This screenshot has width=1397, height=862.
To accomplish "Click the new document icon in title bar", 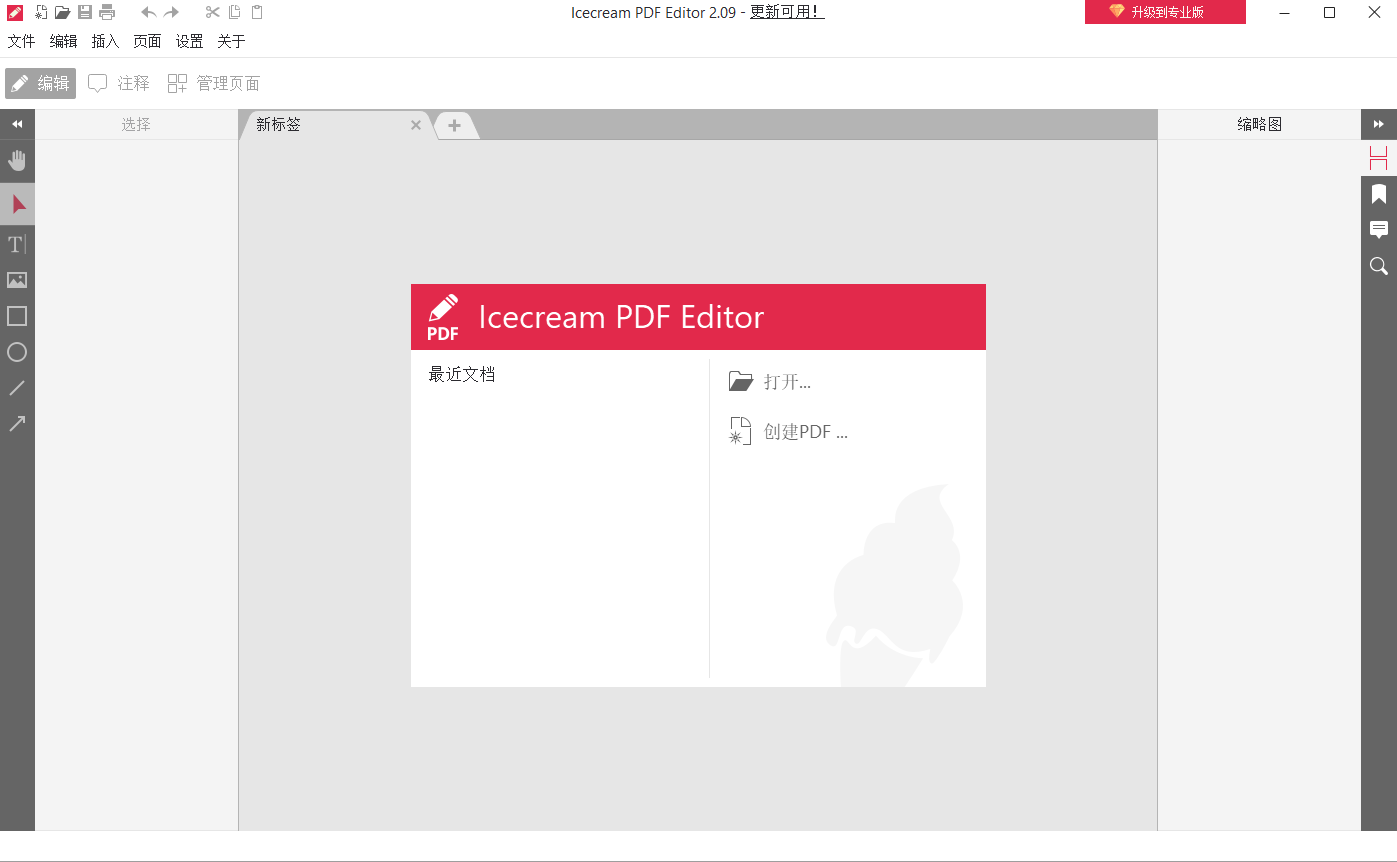I will click(x=41, y=12).
